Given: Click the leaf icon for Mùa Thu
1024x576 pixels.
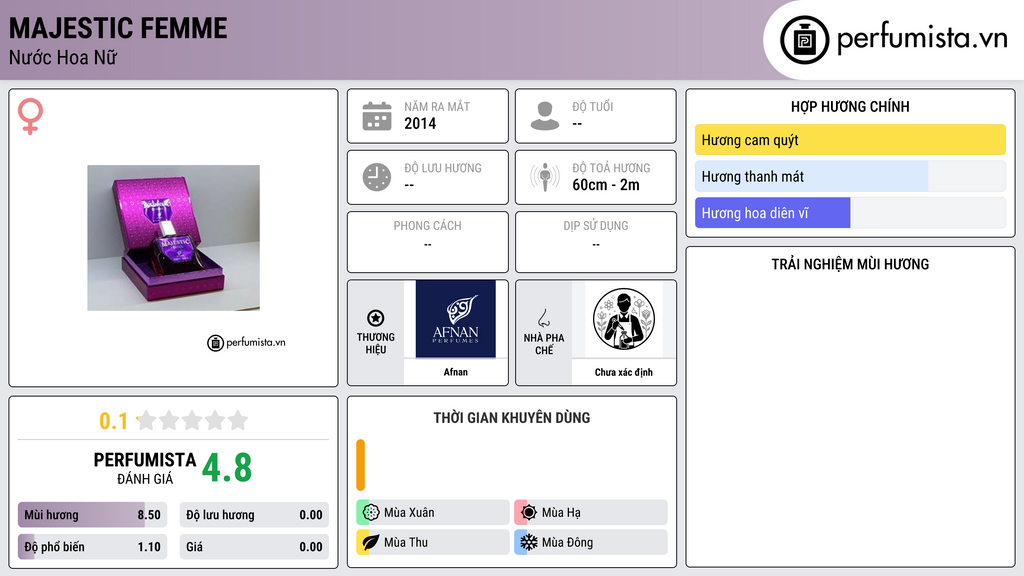Looking at the screenshot, I should pos(371,542).
